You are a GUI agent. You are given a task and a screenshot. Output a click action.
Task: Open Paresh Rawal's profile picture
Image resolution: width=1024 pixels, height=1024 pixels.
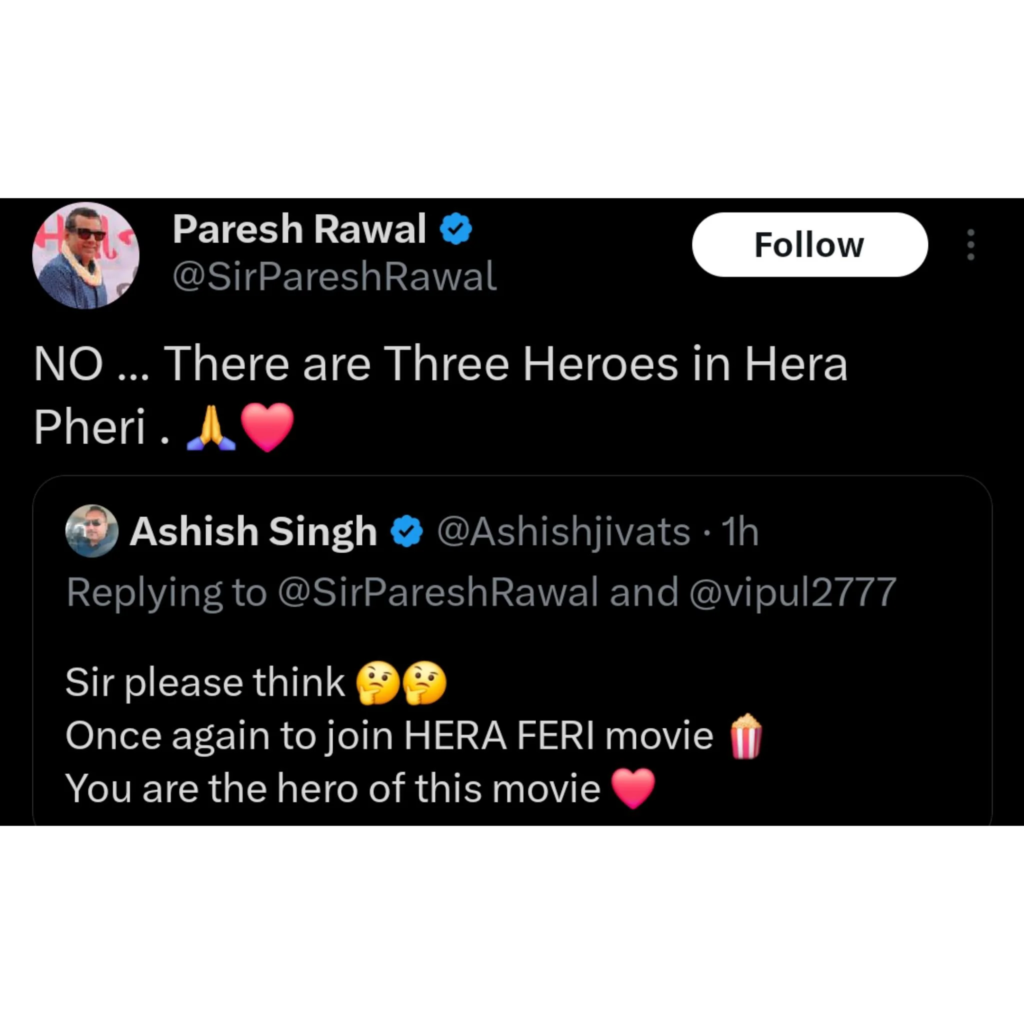pyautogui.click(x=86, y=255)
